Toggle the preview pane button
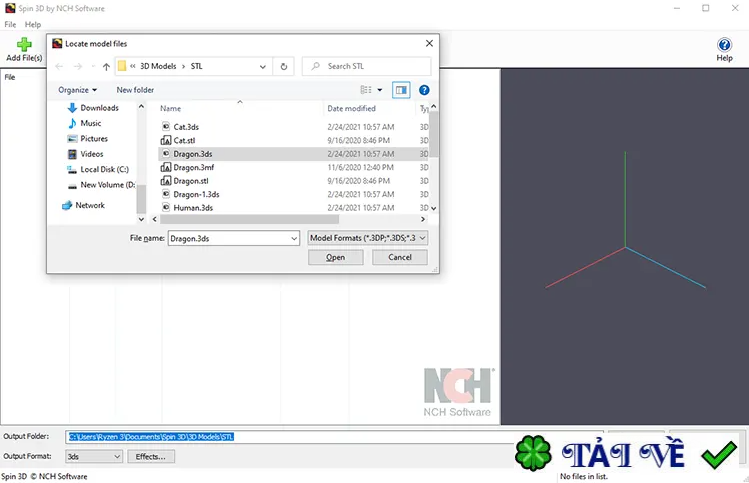The height and width of the screenshot is (483, 749). (401, 90)
